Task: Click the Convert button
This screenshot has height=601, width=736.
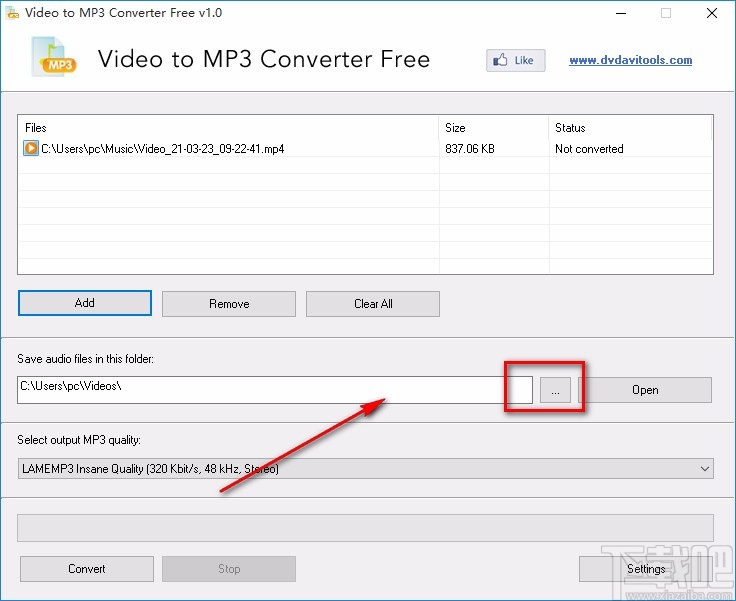Action: click(x=87, y=569)
